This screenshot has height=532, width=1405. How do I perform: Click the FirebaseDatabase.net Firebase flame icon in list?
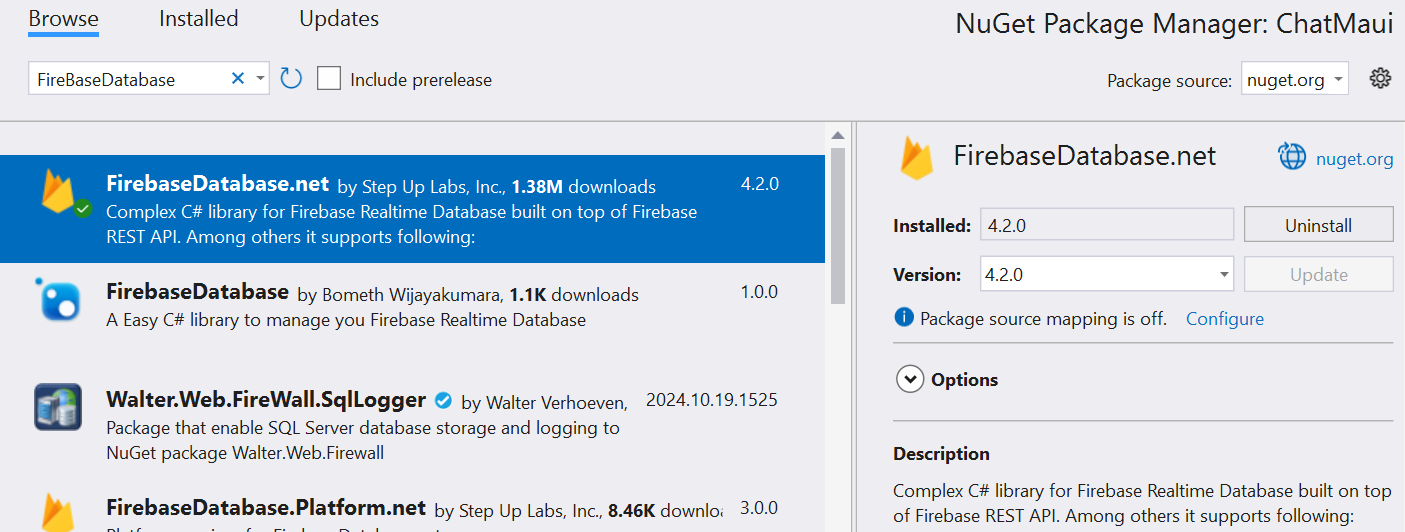pyautogui.click(x=62, y=193)
